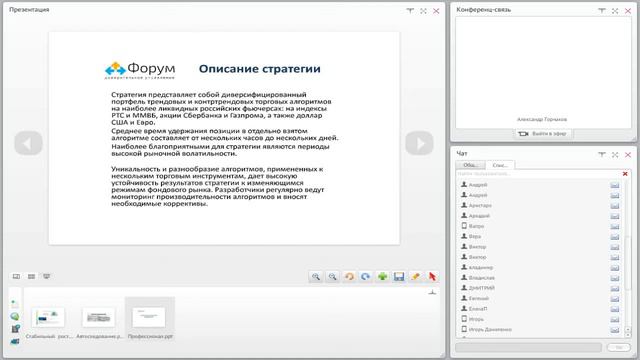Select user ЕленаП in the list

click(478, 309)
